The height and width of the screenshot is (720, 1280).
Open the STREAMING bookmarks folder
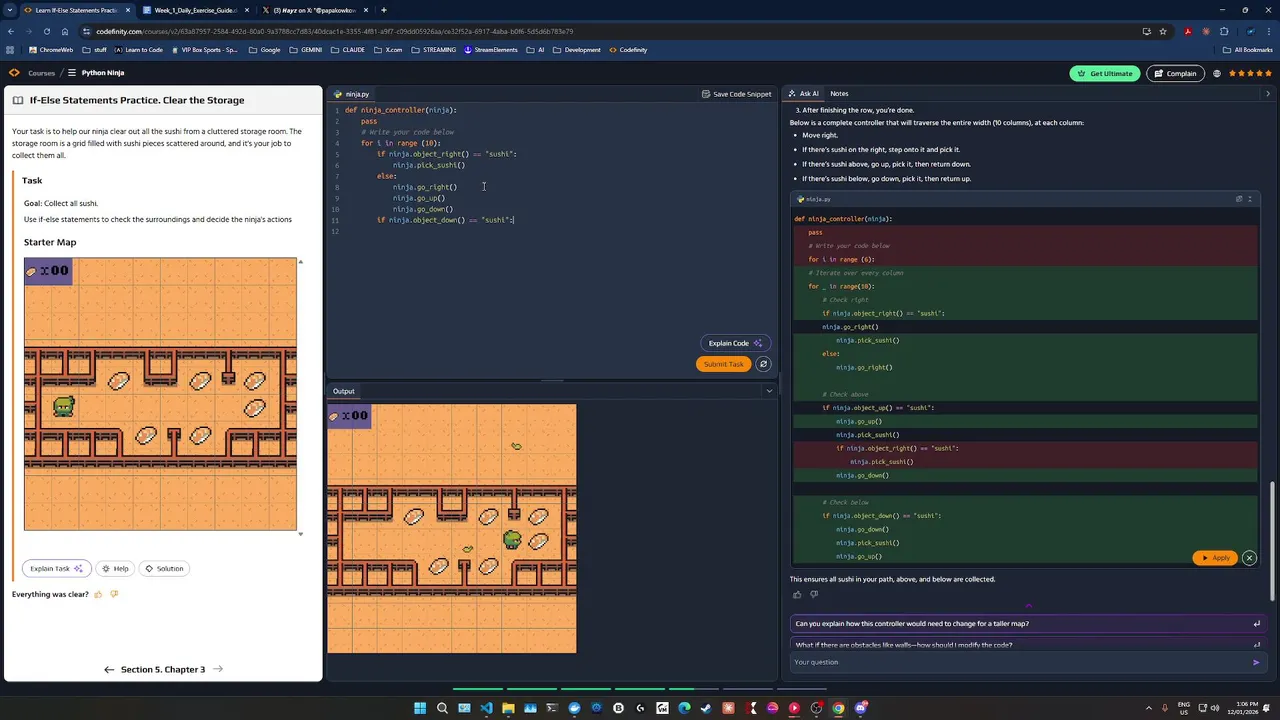pos(433,50)
